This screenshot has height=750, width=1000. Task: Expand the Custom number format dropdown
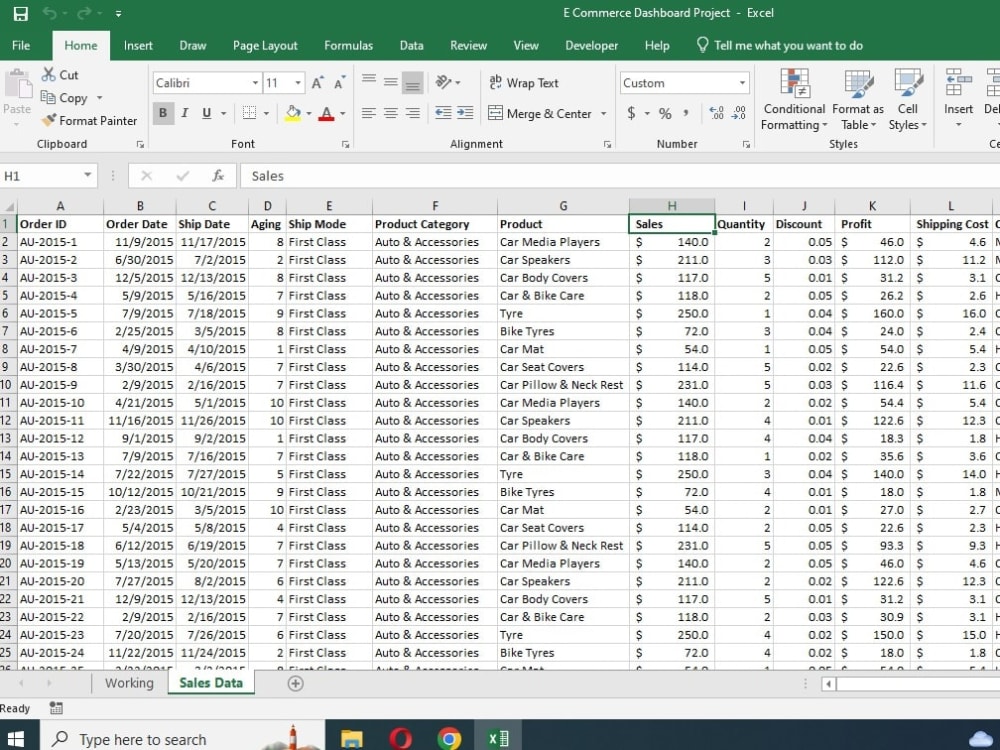(x=742, y=84)
